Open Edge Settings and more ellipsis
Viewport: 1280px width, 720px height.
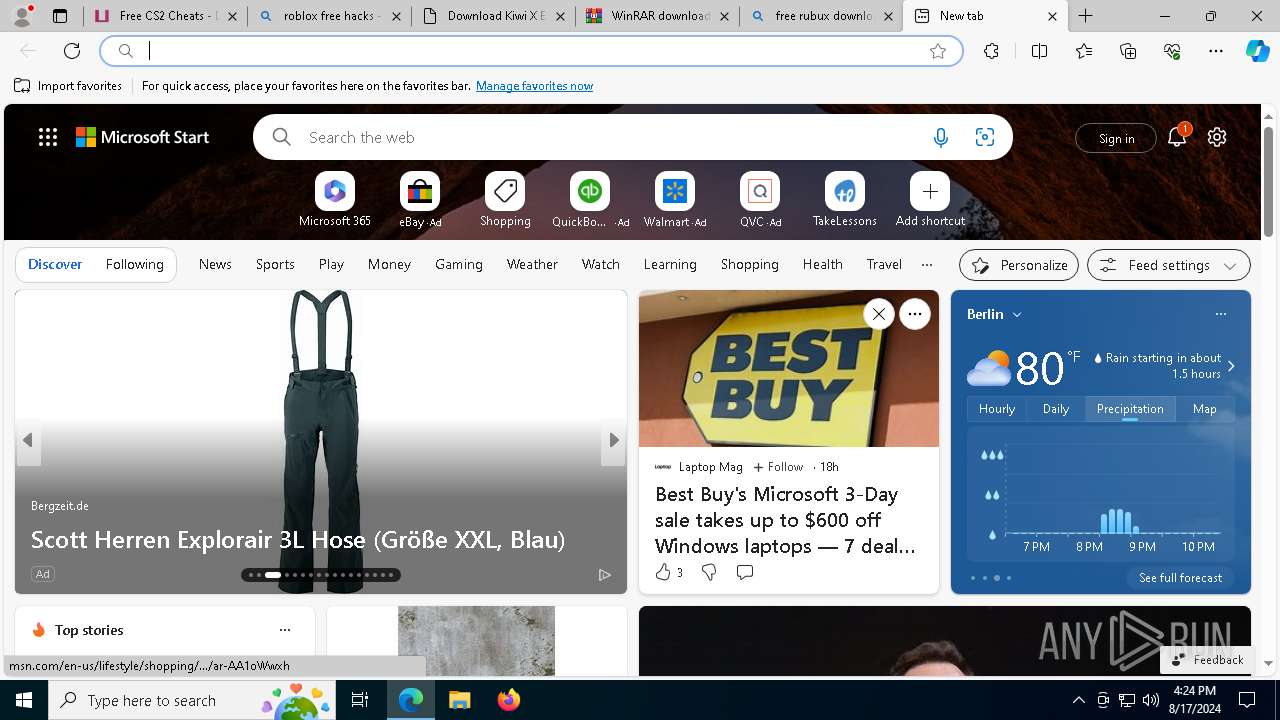coord(1216,51)
